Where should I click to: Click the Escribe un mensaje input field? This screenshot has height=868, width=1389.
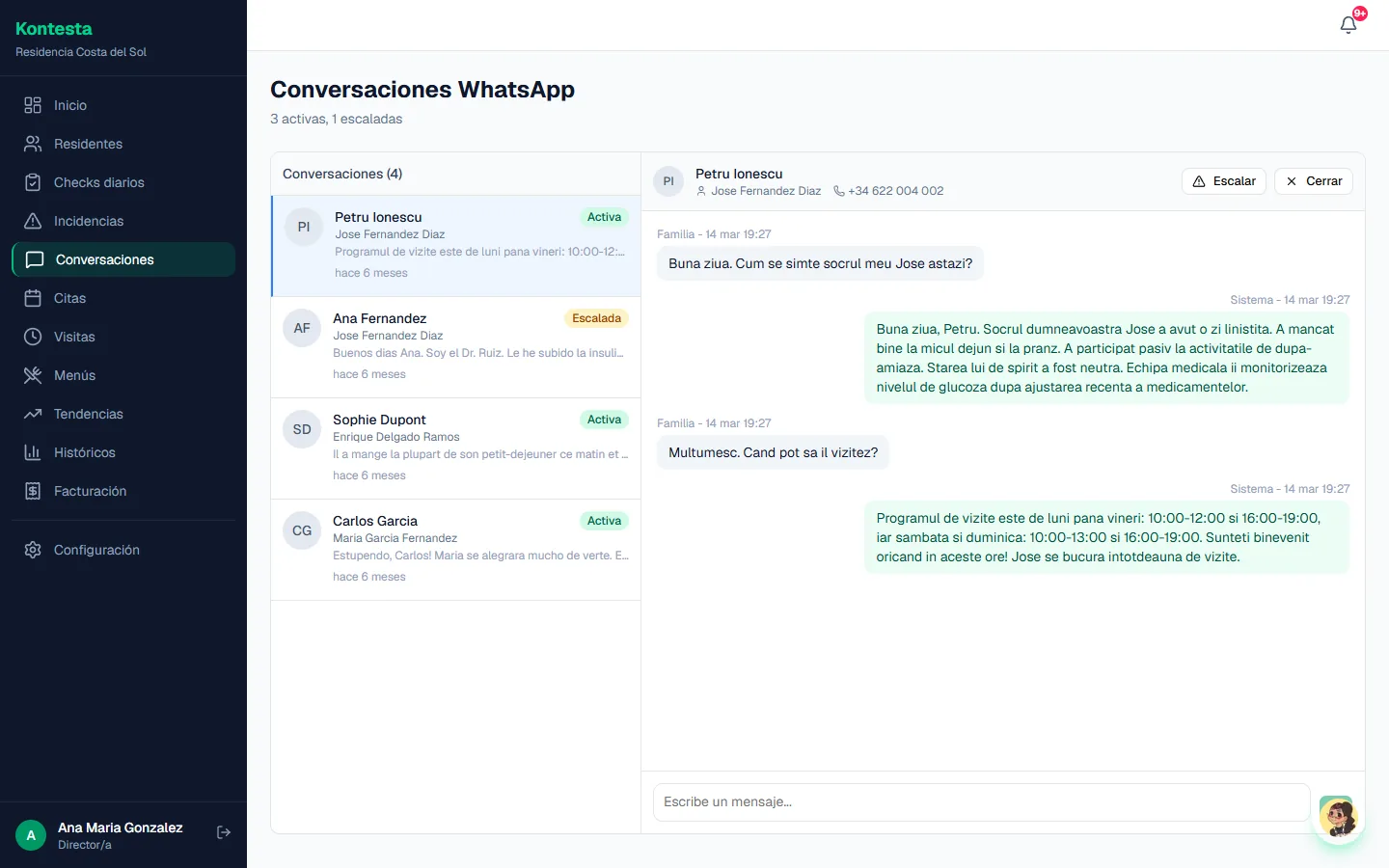pyautogui.click(x=981, y=802)
